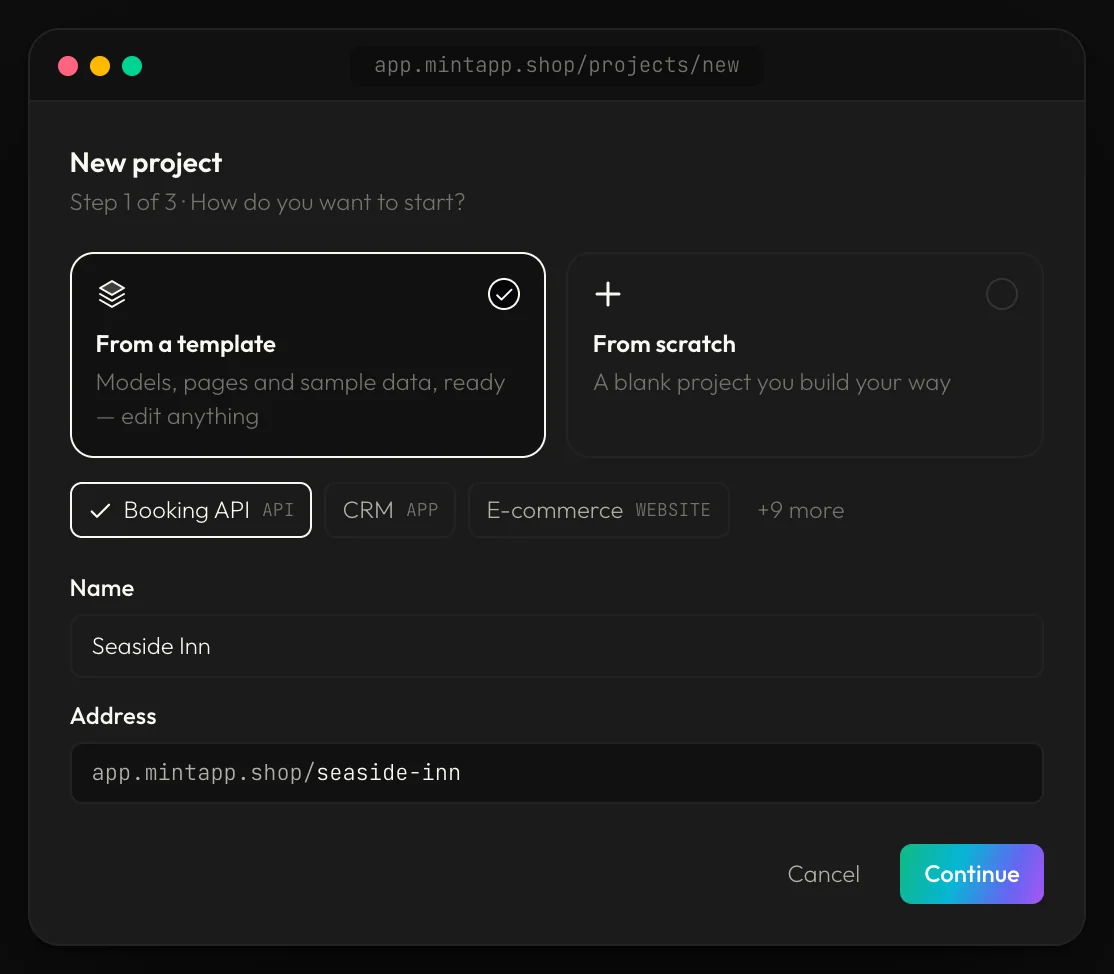
Task: Click the yellow minimize window dot
Action: 100,66
